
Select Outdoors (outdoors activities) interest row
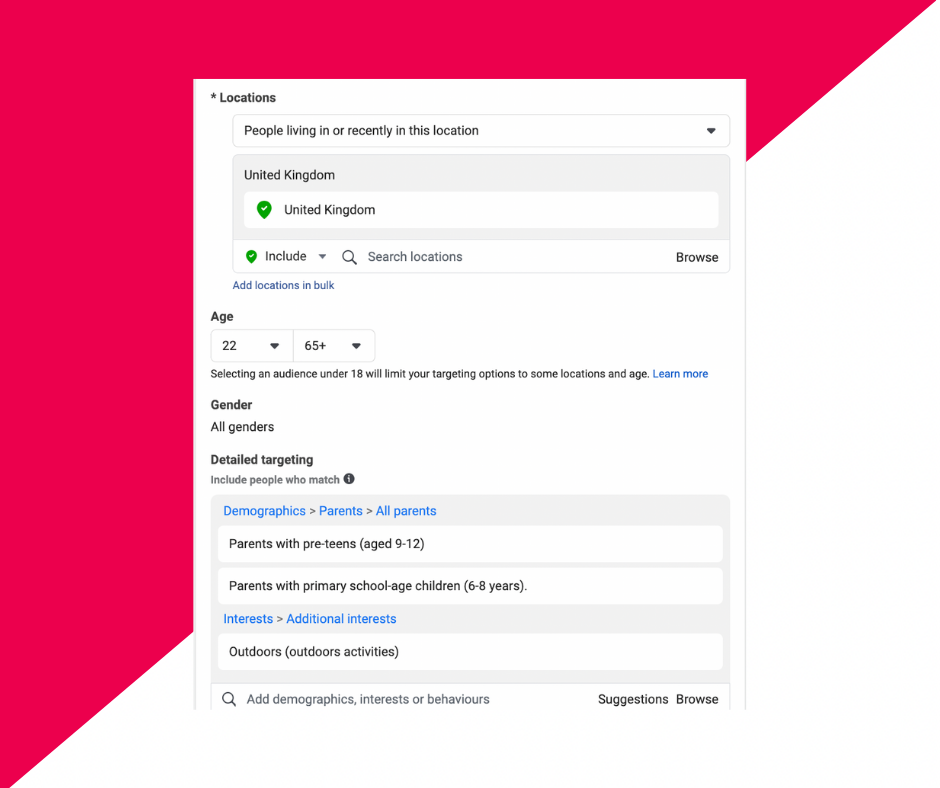(470, 652)
